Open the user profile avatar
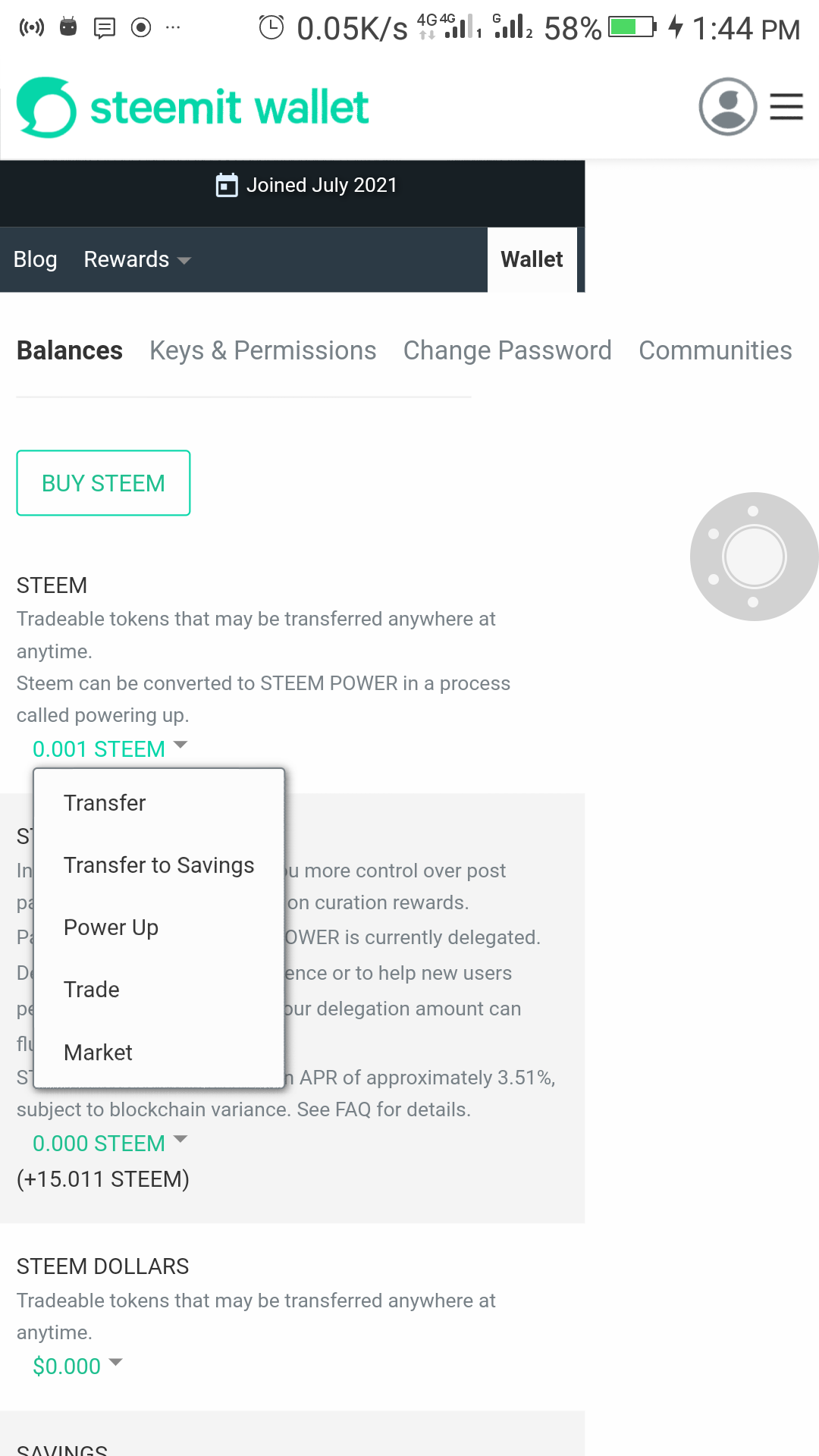This screenshot has height=1456, width=819. point(727,107)
